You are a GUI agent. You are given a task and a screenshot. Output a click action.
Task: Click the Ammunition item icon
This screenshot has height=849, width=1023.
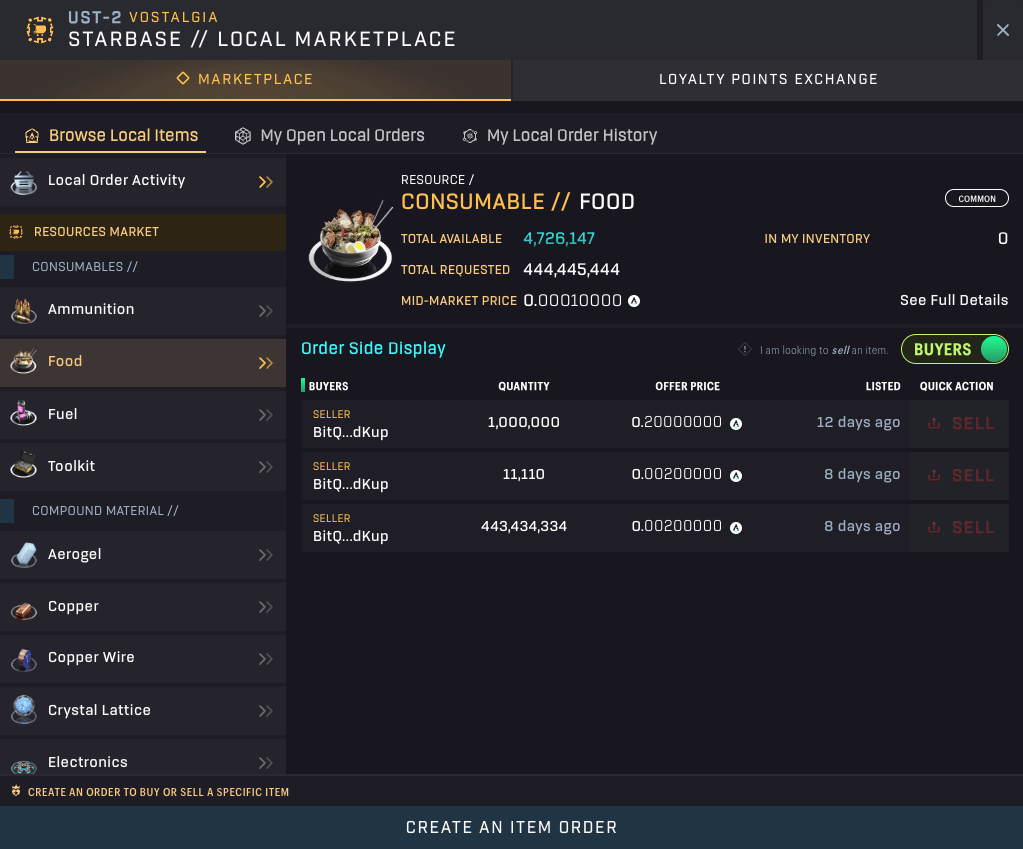click(24, 311)
